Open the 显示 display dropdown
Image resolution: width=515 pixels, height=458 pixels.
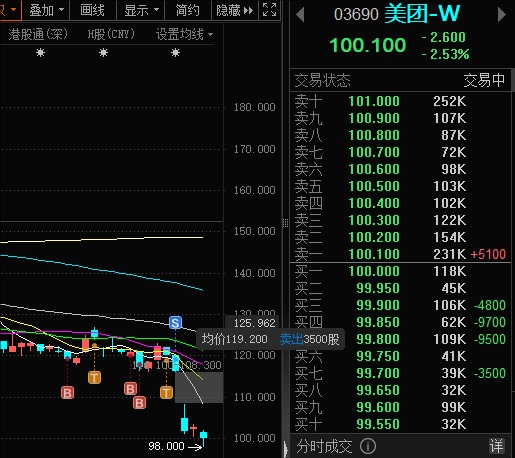[x=141, y=10]
